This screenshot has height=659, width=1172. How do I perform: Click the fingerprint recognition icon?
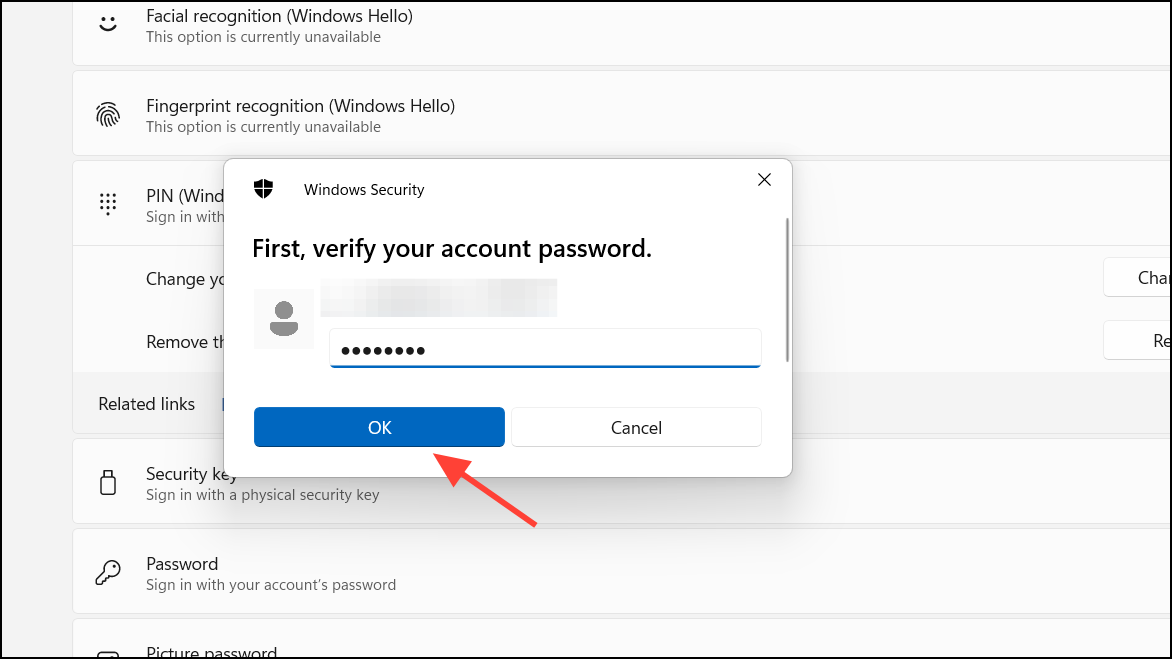pos(107,112)
